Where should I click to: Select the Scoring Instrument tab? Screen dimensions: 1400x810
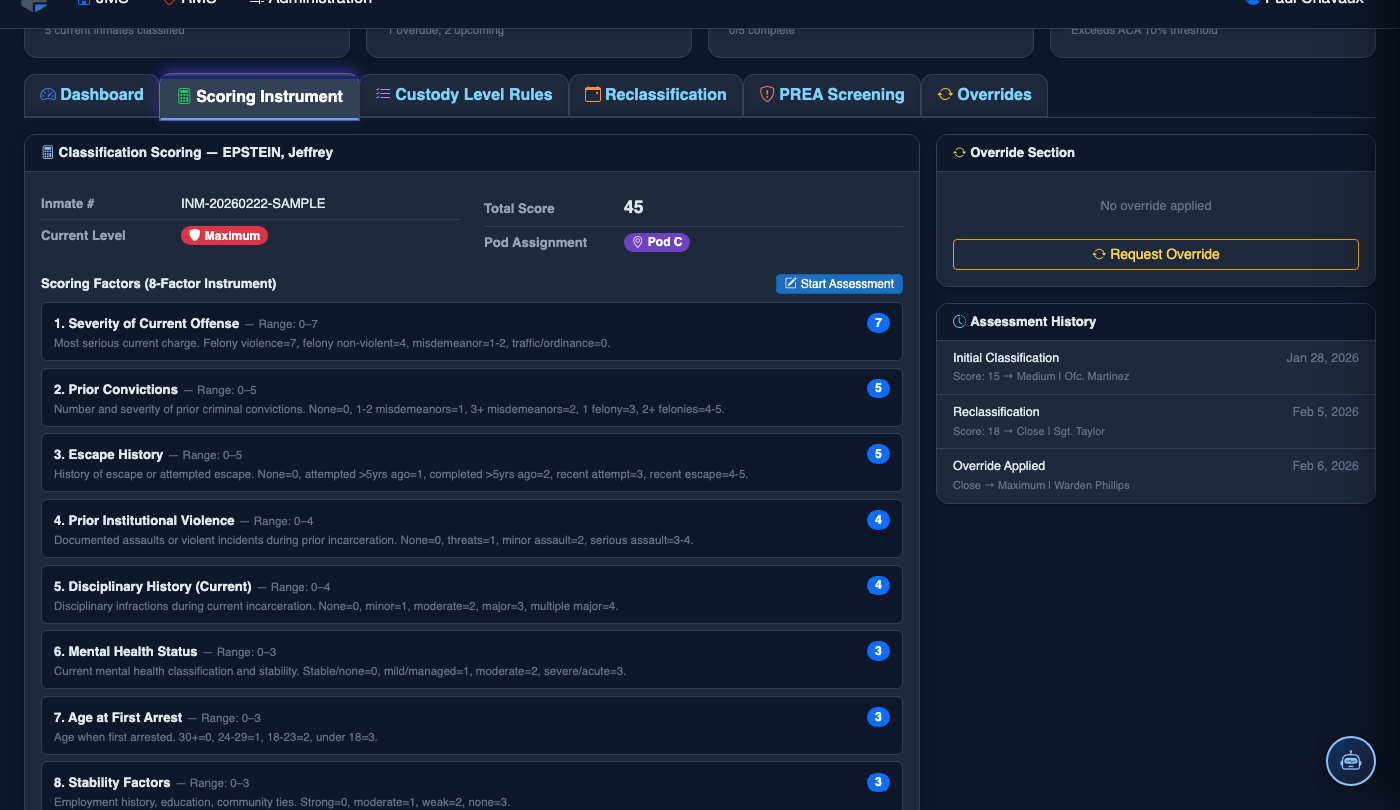tap(260, 97)
